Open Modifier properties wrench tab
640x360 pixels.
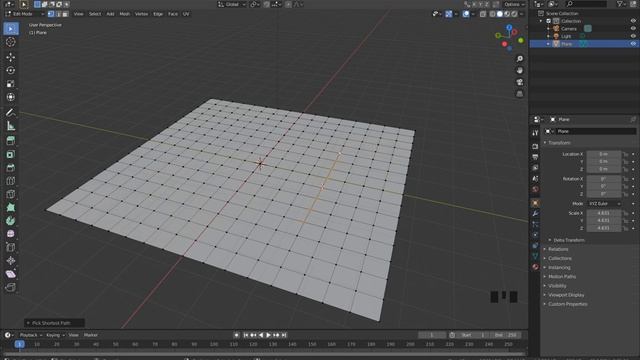pos(535,213)
